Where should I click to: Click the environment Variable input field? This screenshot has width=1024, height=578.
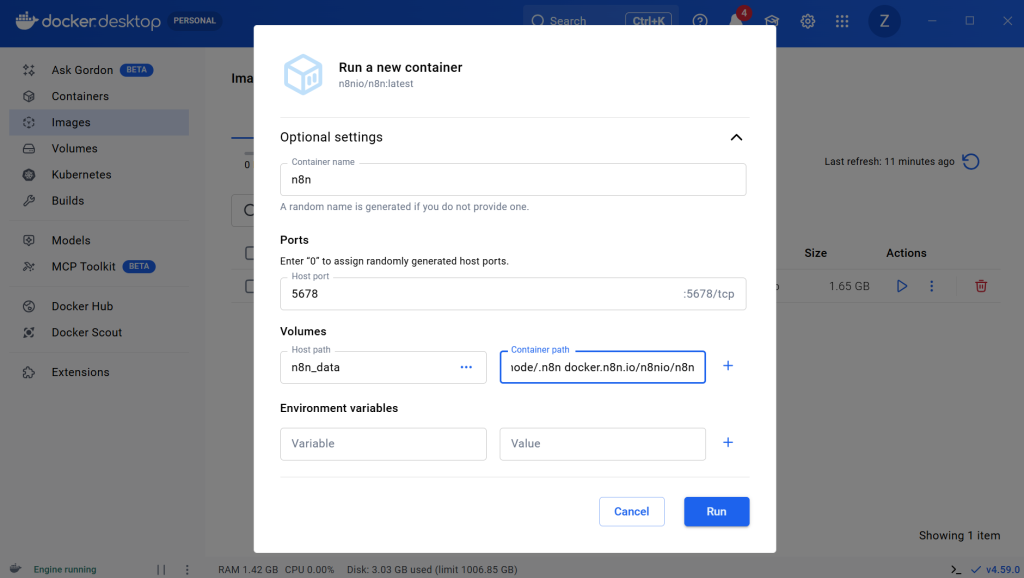click(383, 444)
